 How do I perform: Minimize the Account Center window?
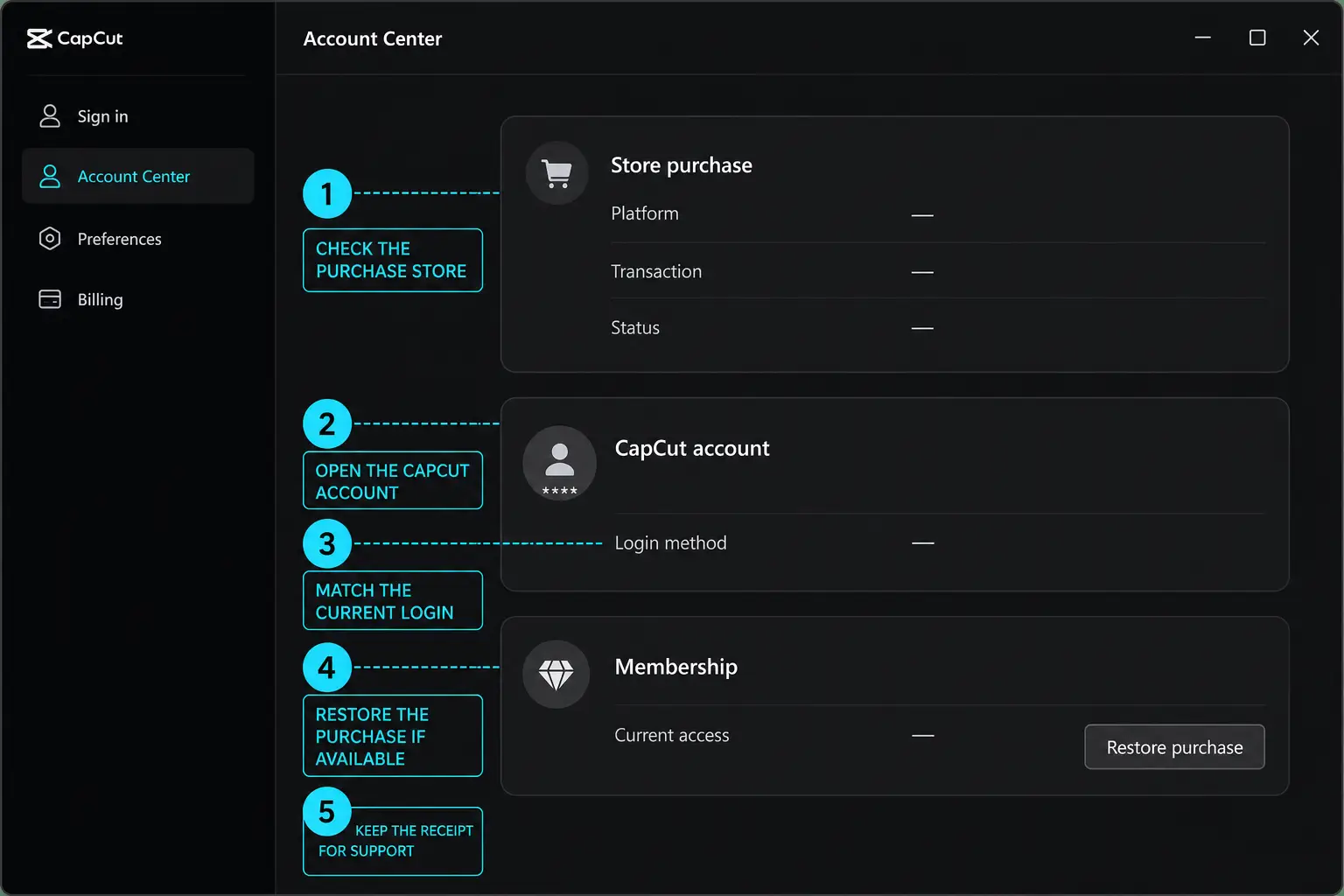point(1203,38)
